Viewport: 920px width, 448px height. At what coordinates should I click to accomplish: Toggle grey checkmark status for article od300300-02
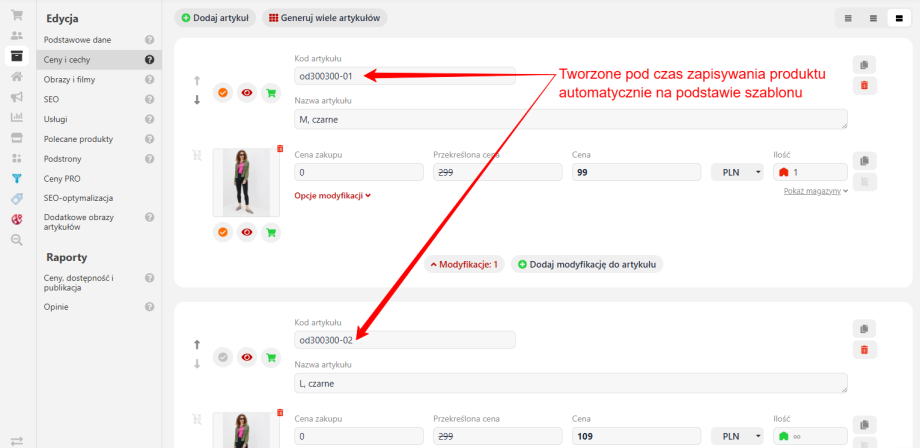pyautogui.click(x=223, y=357)
